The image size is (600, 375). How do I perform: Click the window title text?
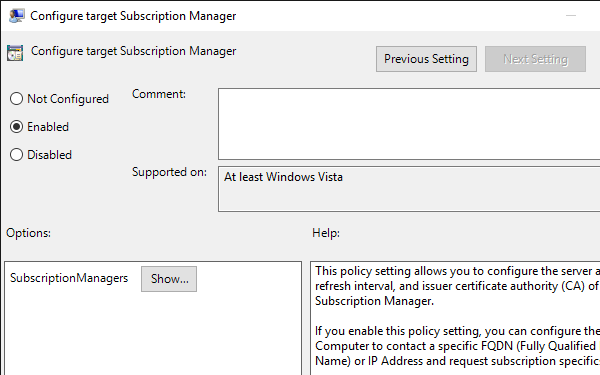click(133, 16)
